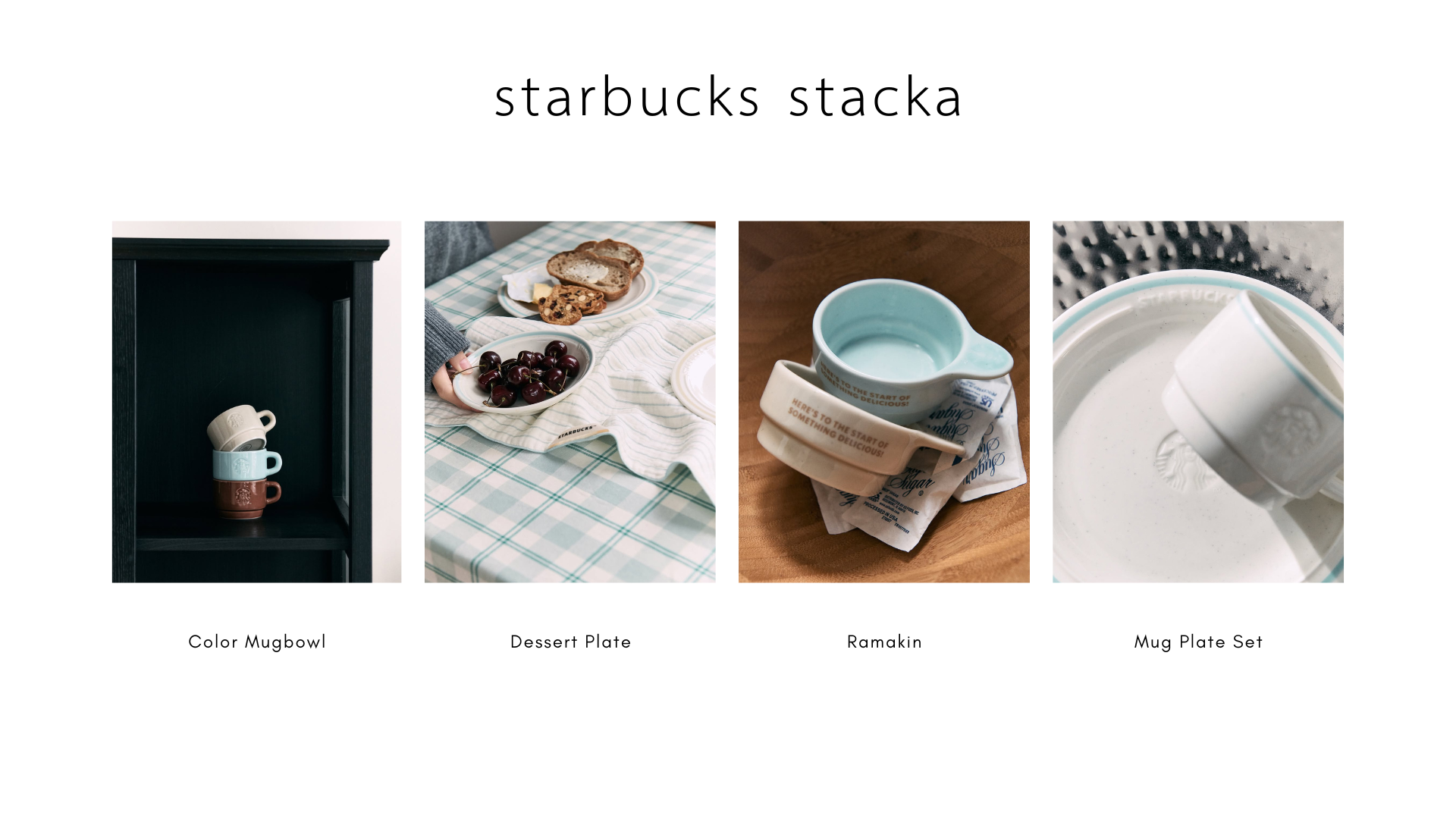The image size is (1456, 819).
Task: Click the brown mug at the stack bottom
Action: point(246,499)
